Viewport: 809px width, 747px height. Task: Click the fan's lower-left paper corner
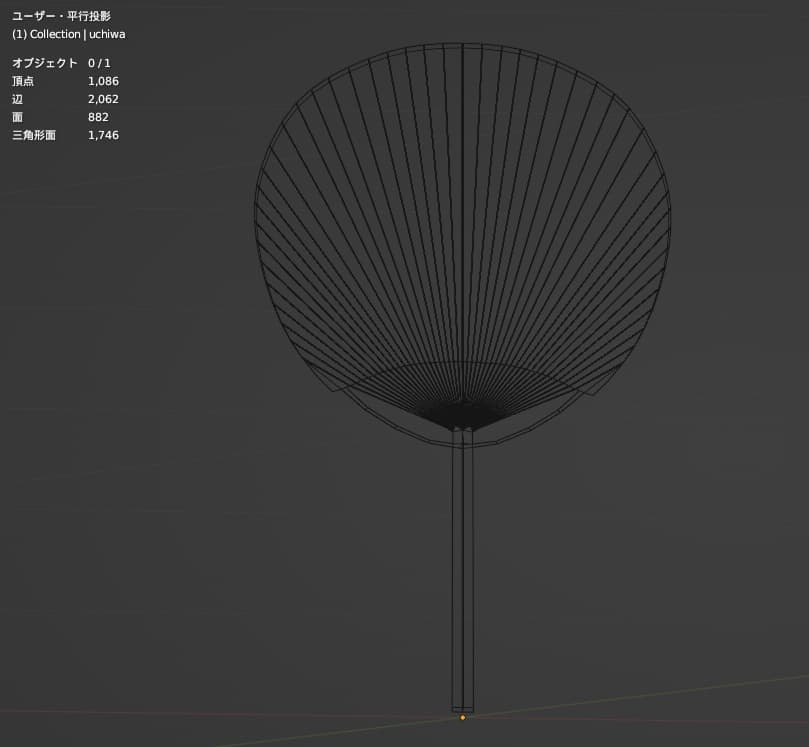(313, 368)
